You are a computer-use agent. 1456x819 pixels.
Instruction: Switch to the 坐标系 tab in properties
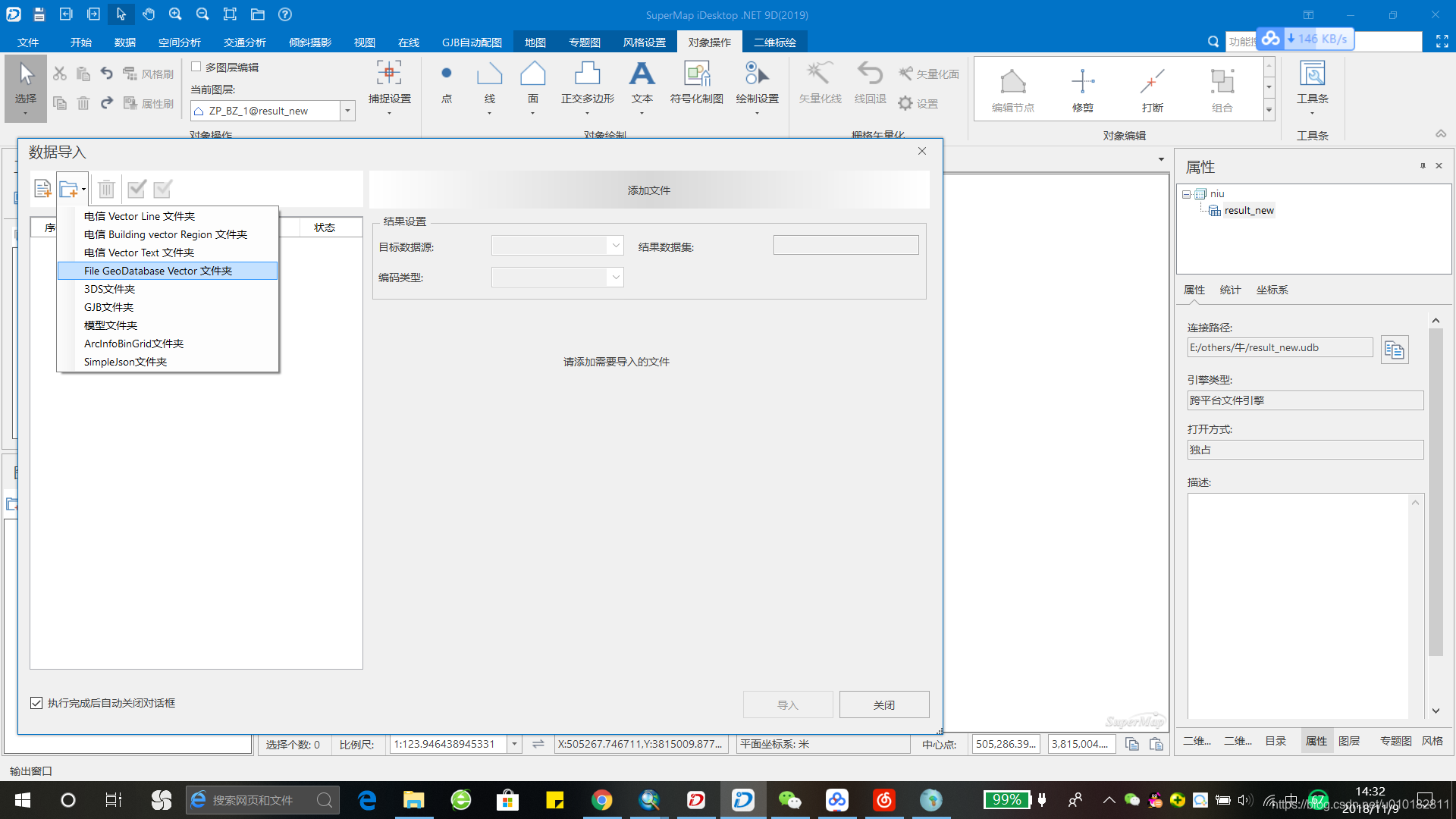click(x=1272, y=290)
